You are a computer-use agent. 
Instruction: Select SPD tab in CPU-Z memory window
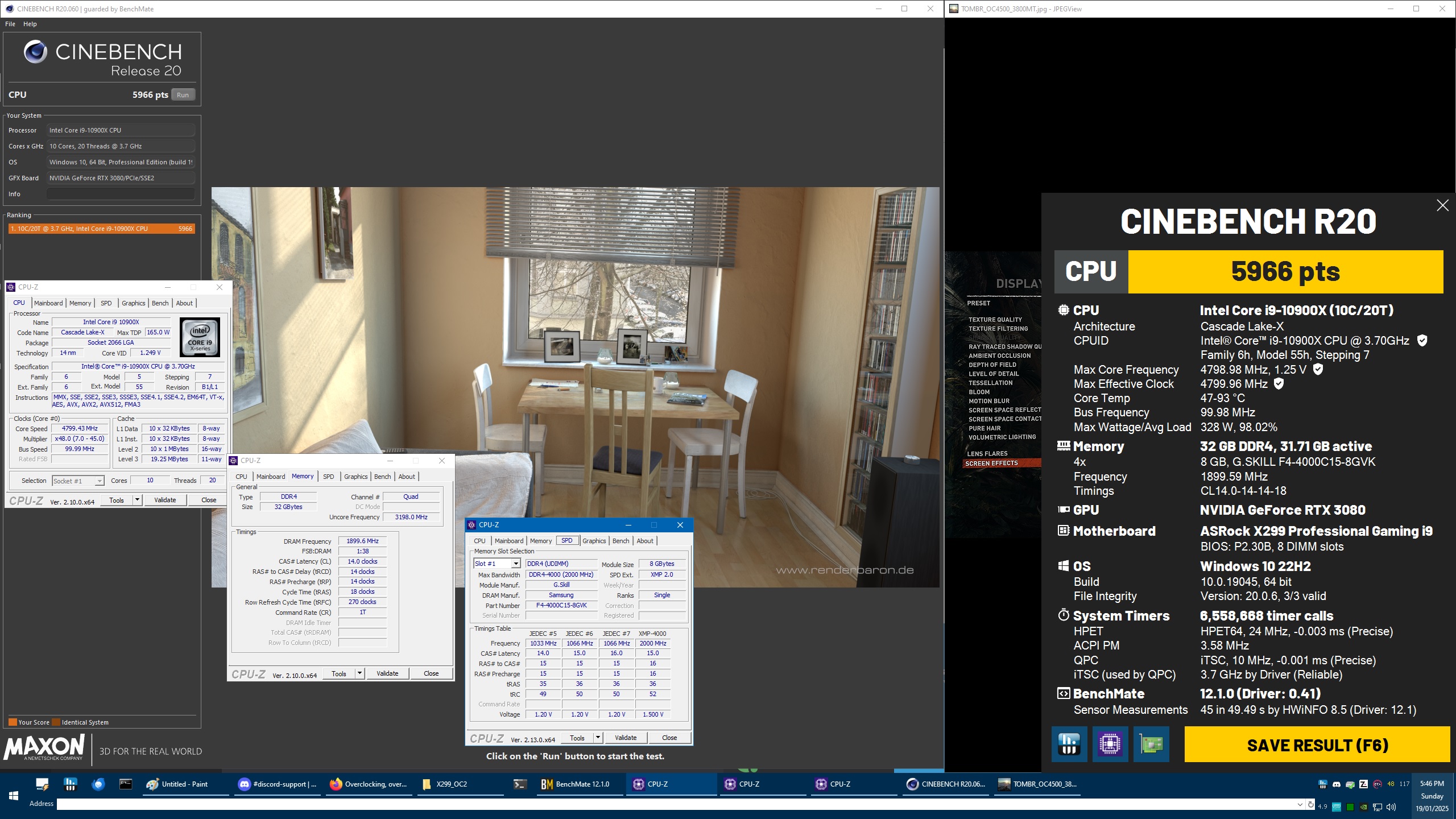tap(328, 477)
